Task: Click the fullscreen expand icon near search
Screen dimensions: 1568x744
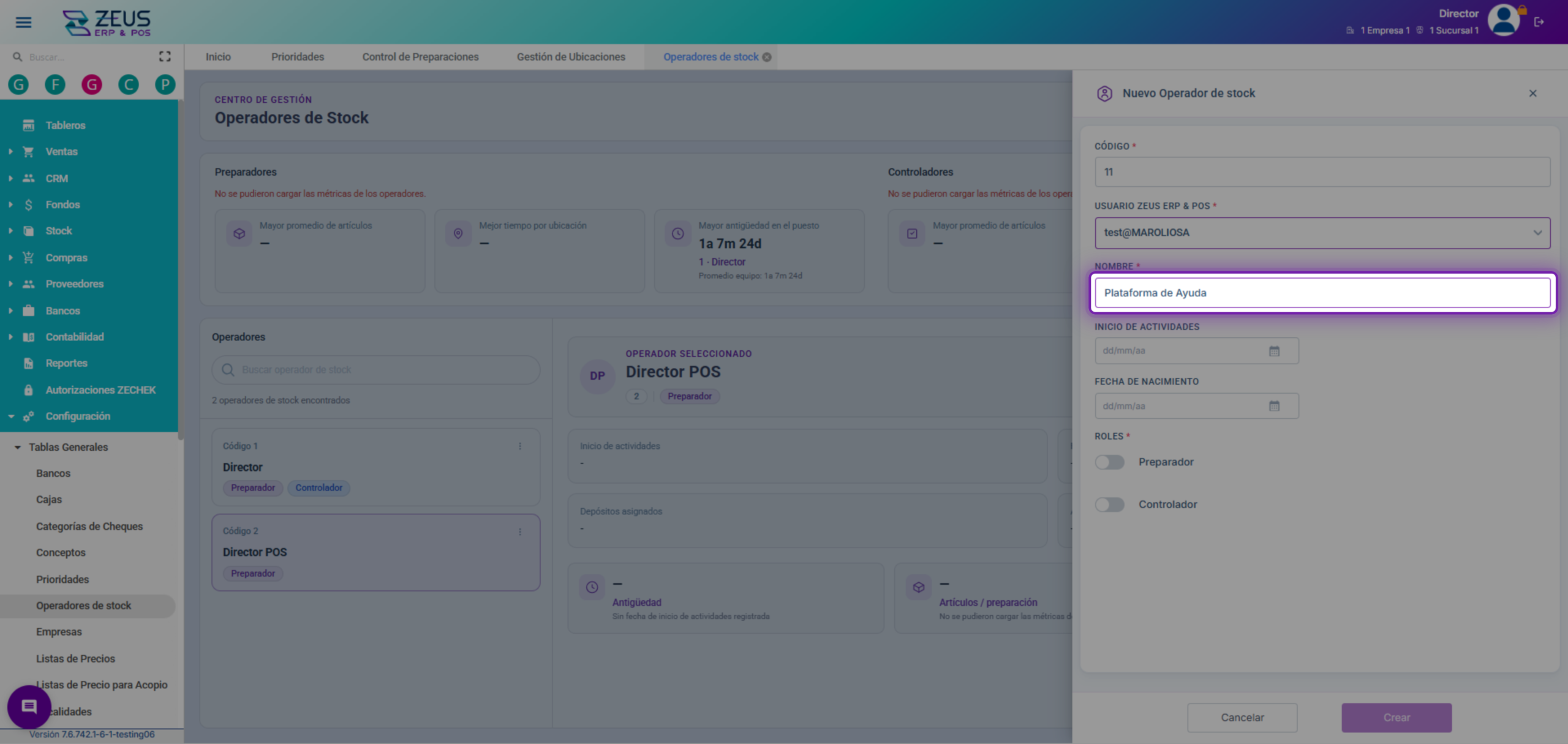Action: (x=165, y=56)
